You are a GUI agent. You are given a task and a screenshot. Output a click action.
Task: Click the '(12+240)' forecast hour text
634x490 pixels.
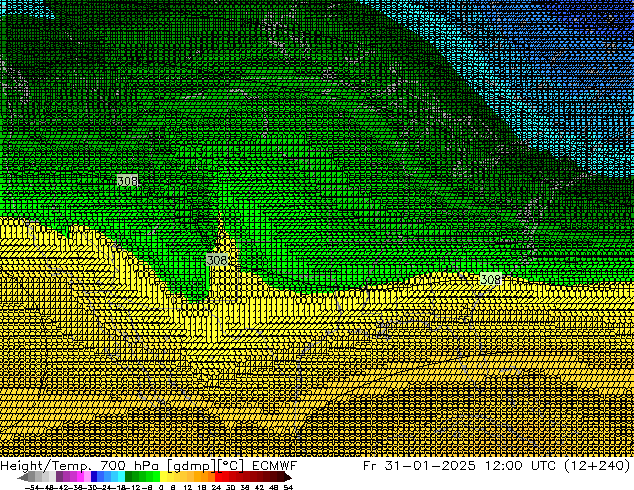597,466
